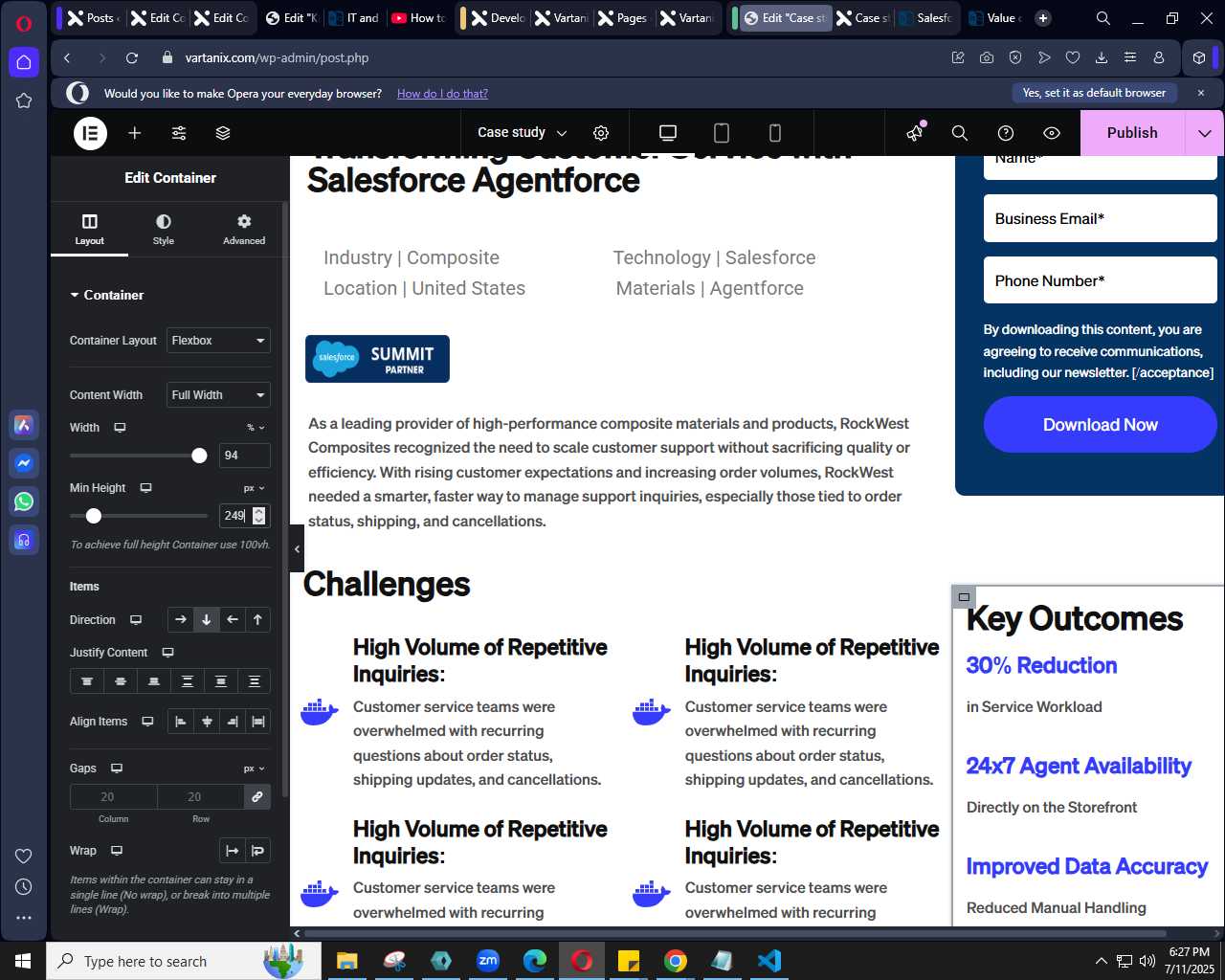
Task: Adjust the Min Height slider handle
Action: click(x=93, y=516)
